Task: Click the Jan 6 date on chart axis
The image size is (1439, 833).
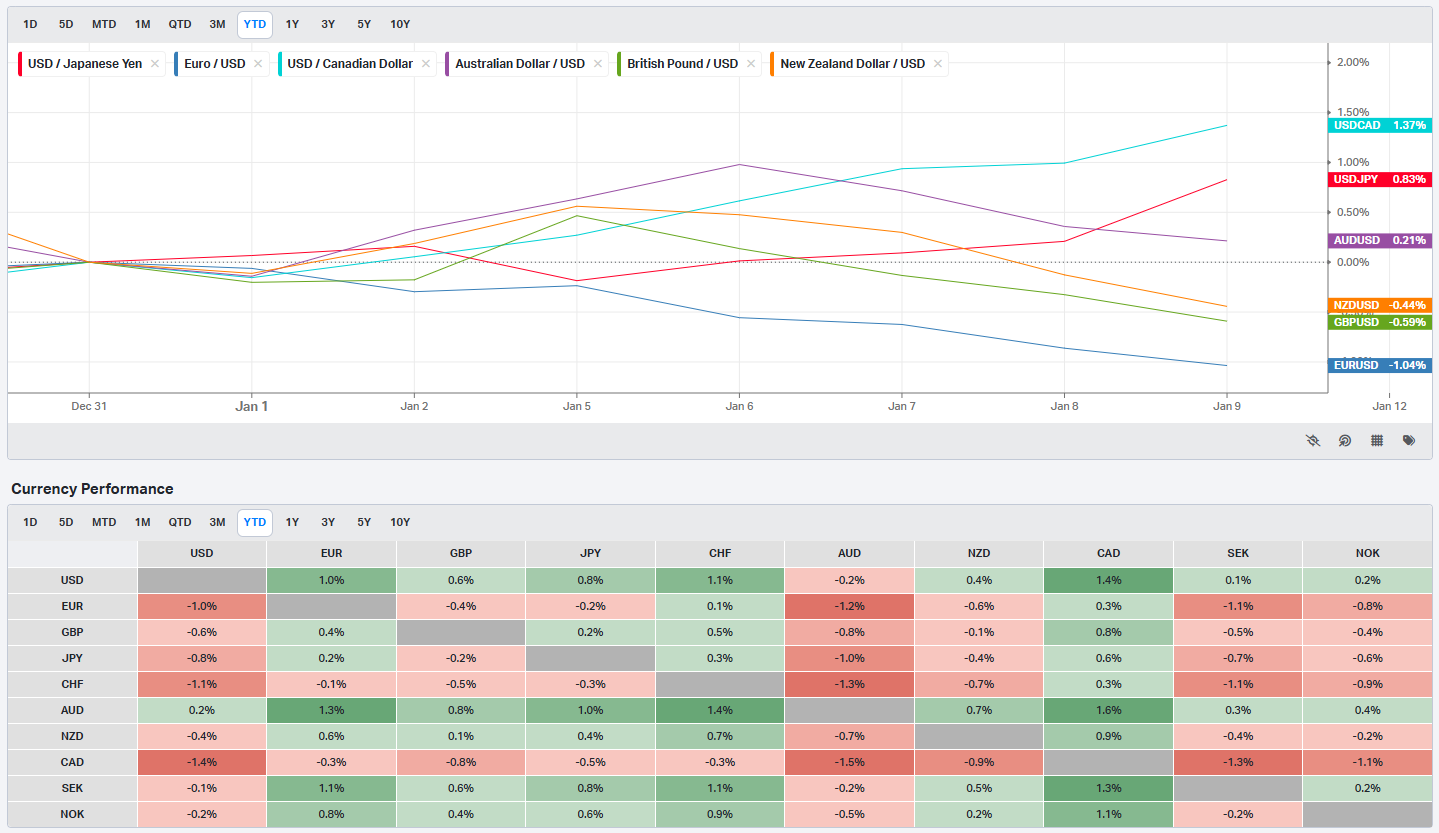Action: point(739,406)
